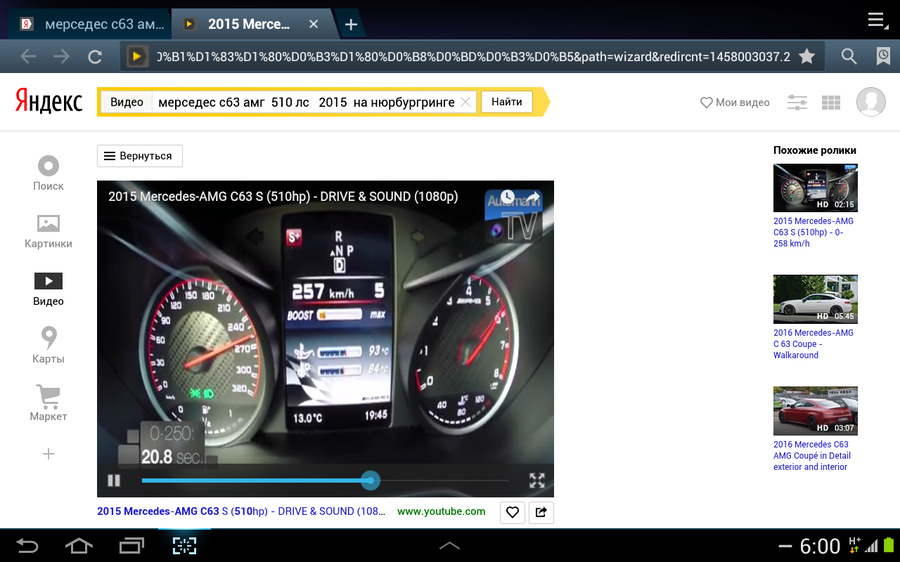The width and height of the screenshot is (900, 562).
Task: Bookmark page with star icon
Action: click(807, 56)
